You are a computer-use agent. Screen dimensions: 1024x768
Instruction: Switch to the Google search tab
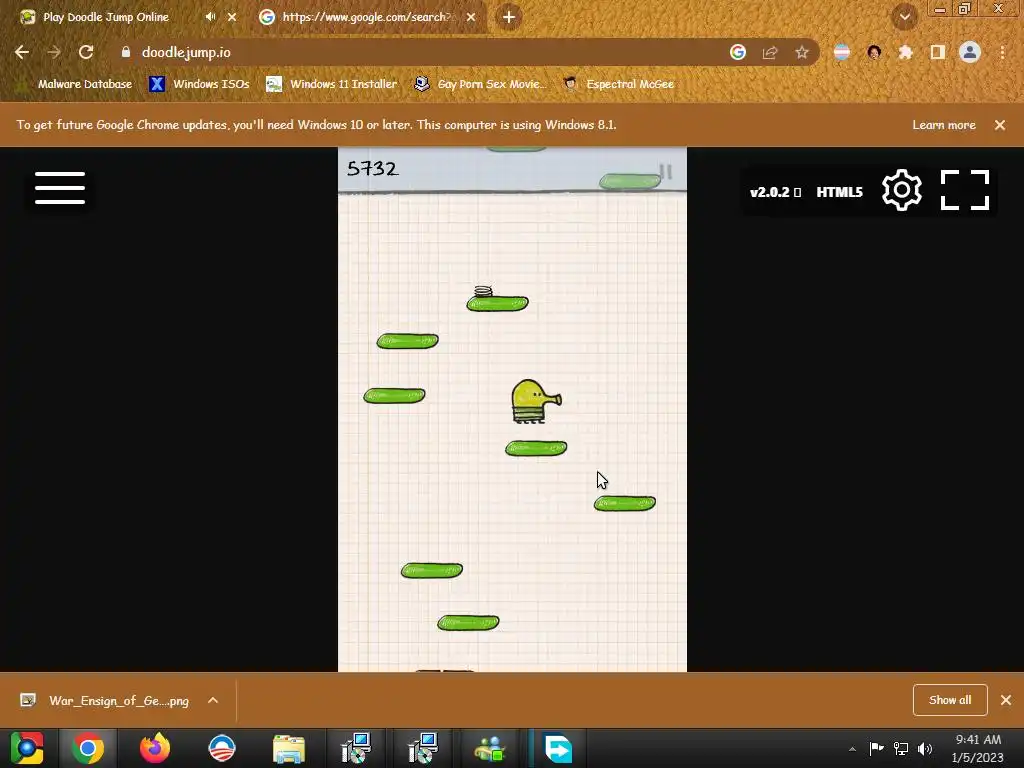[x=368, y=17]
